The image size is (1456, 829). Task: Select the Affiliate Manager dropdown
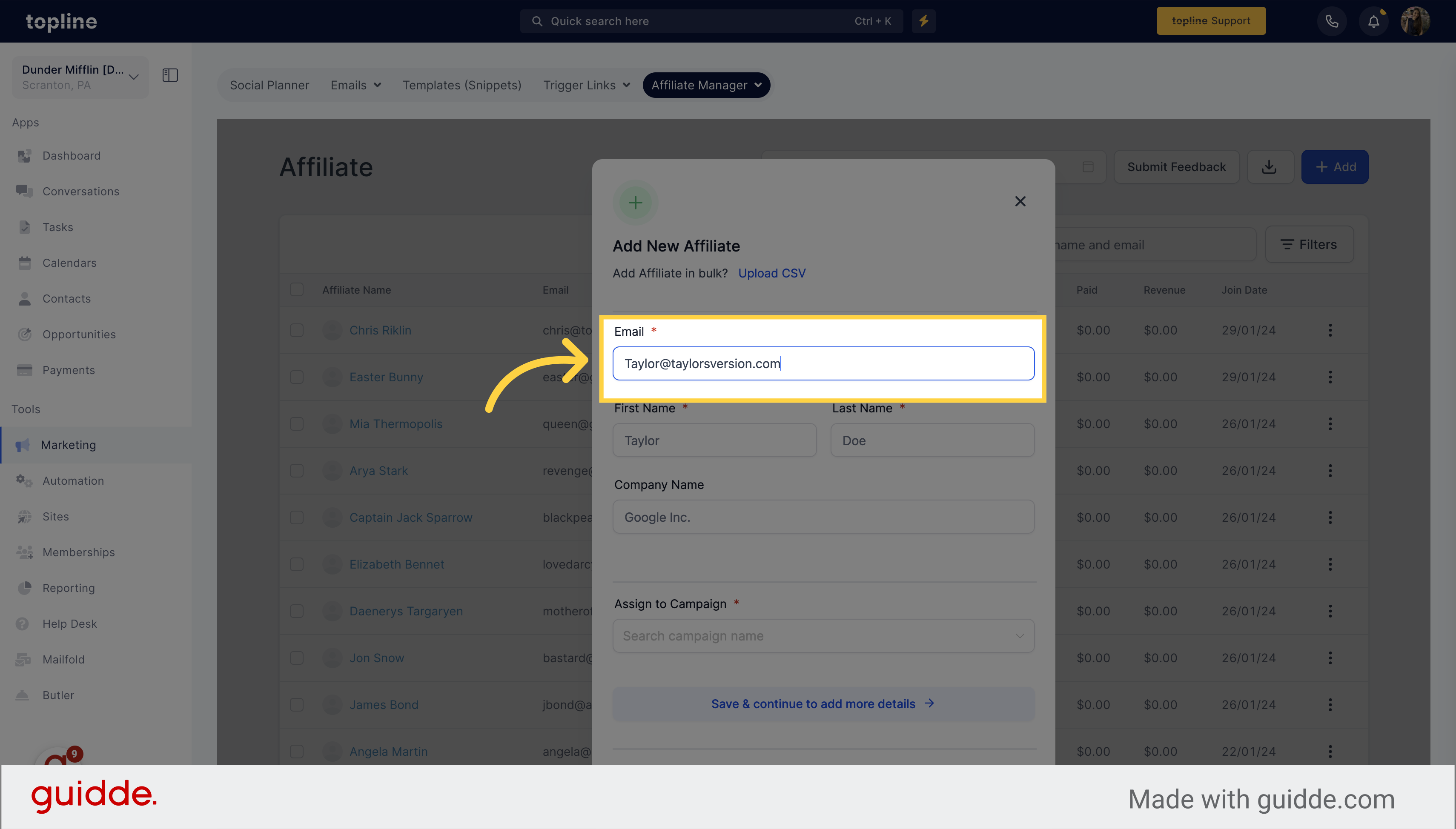pos(706,84)
